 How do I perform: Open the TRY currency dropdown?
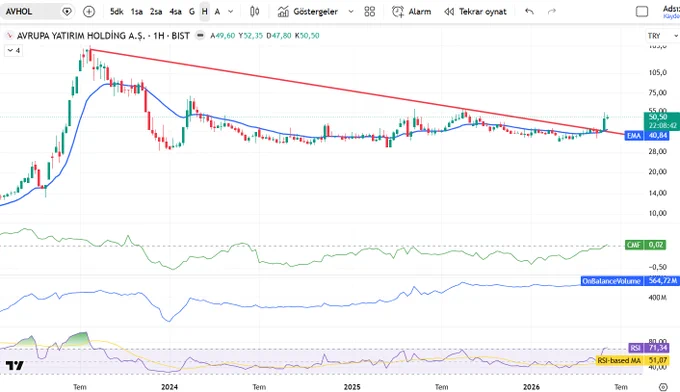click(x=662, y=36)
